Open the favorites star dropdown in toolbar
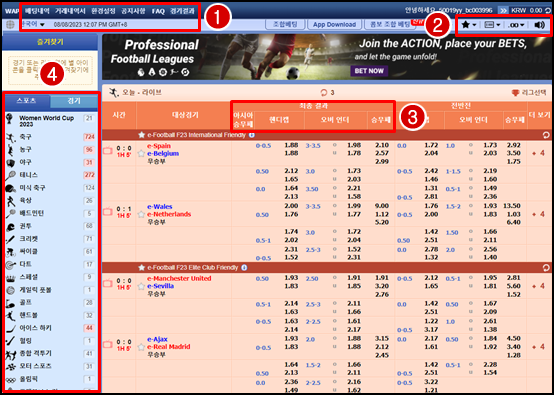Image resolution: width=554 pixels, height=395 pixels. (x=469, y=25)
